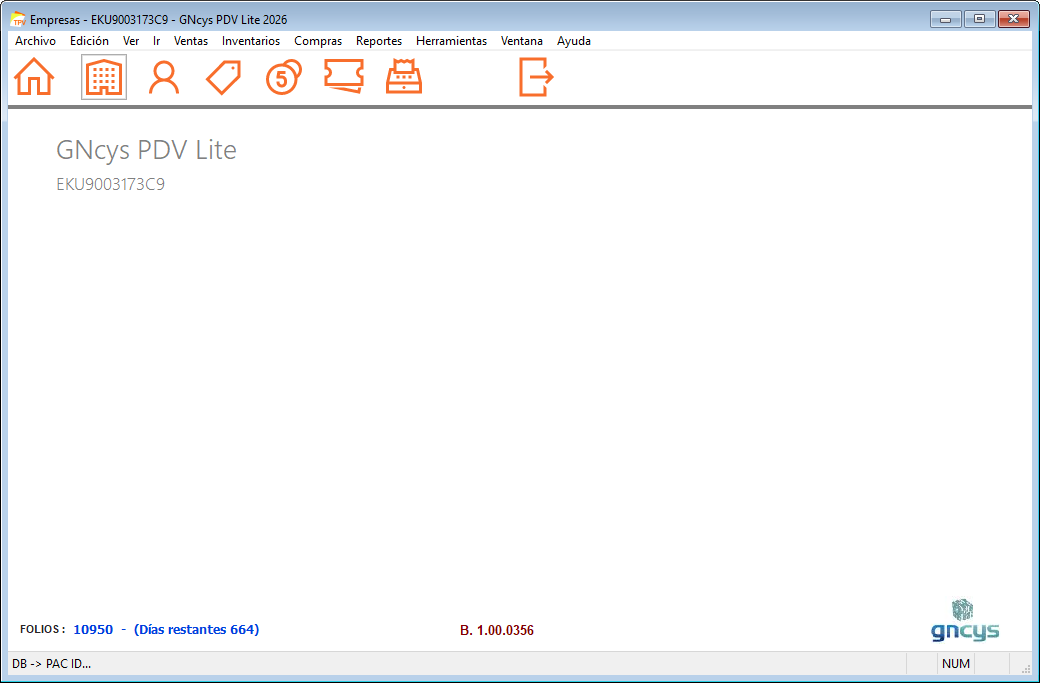Click the DB -> PAC ID status text
The width and height of the screenshot is (1040, 683).
[52, 664]
